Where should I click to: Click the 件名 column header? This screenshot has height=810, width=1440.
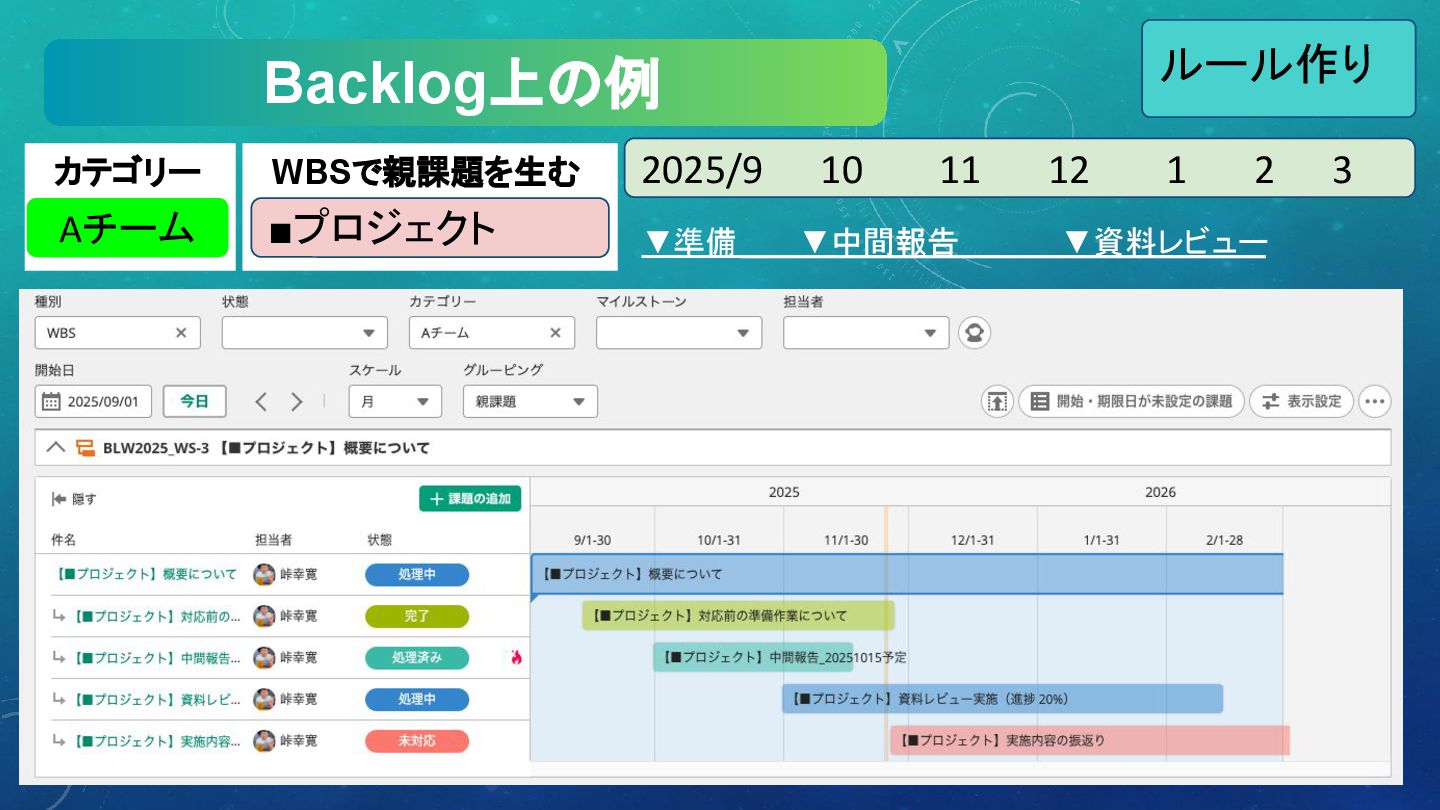click(x=63, y=540)
